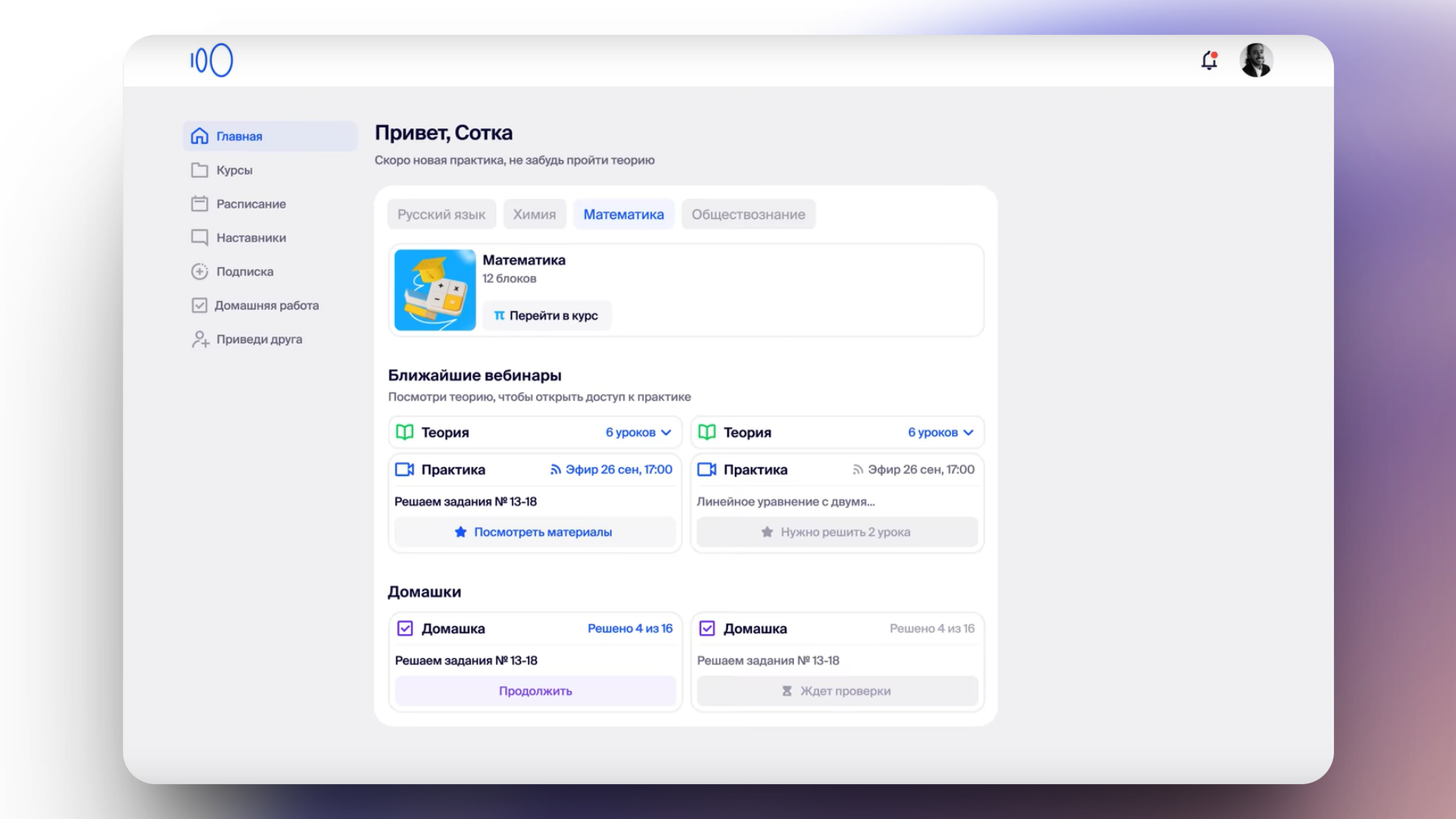Image resolution: width=1456 pixels, height=819 pixels.
Task: Click the Ближайшие вебинары heading
Action: coord(475,375)
